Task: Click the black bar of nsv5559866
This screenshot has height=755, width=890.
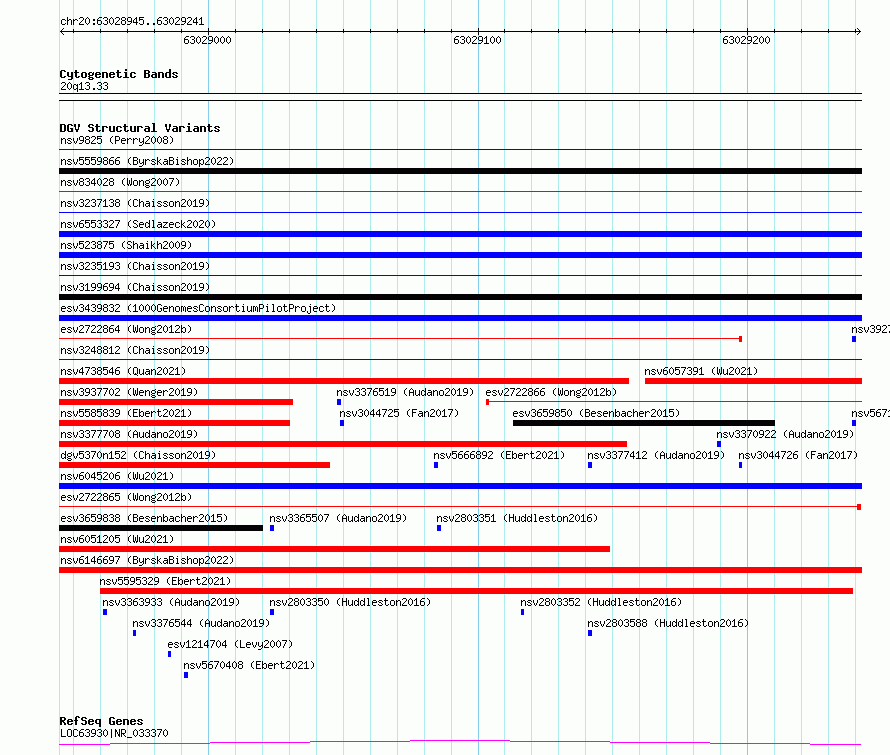Action: (460, 171)
